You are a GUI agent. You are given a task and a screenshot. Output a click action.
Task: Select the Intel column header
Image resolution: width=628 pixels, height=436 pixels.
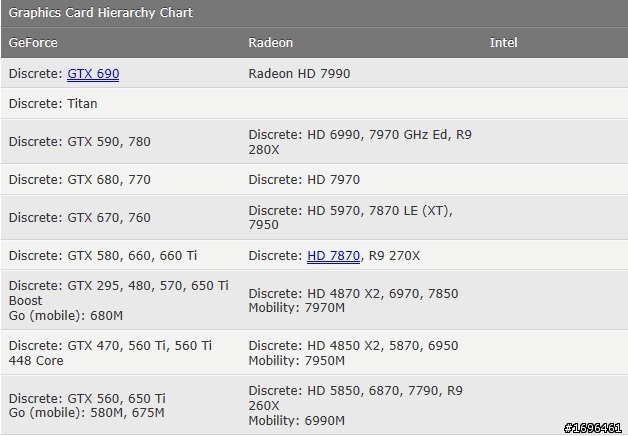pos(503,43)
